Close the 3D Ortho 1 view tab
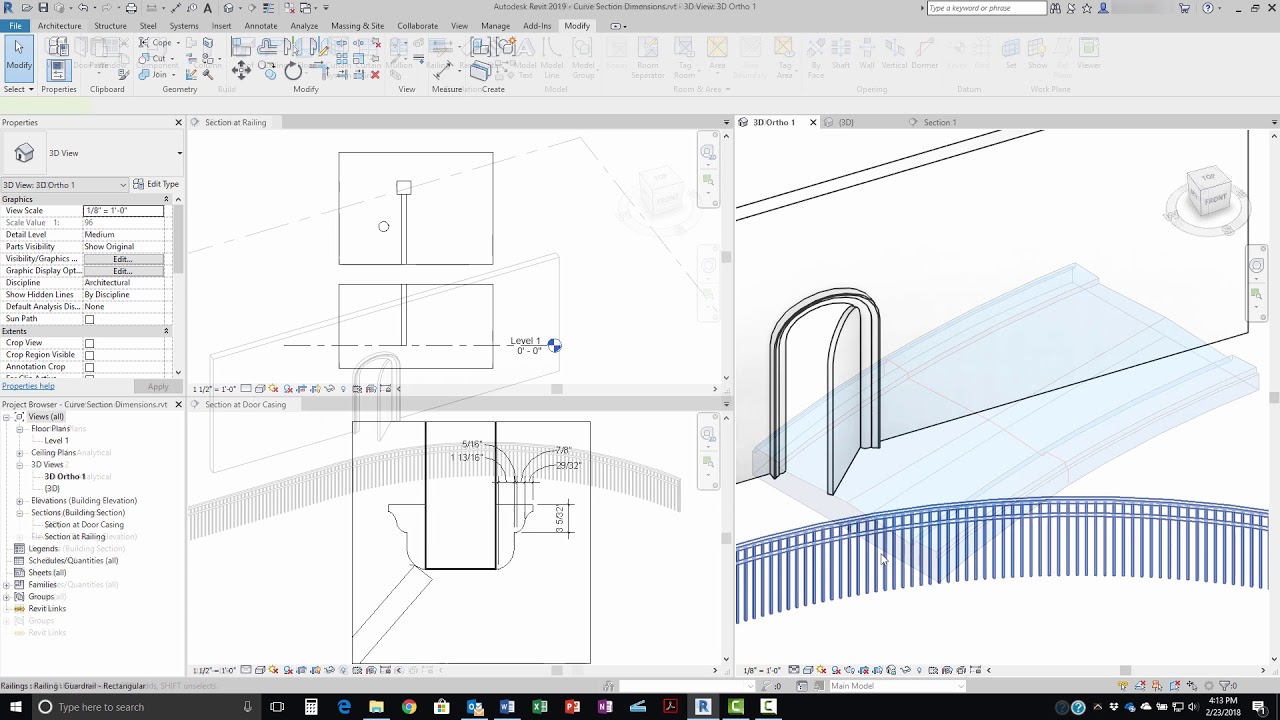1280x720 pixels. pyautogui.click(x=813, y=122)
